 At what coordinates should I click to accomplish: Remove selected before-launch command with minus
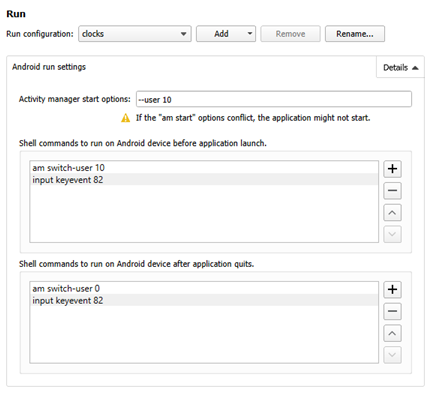(392, 191)
